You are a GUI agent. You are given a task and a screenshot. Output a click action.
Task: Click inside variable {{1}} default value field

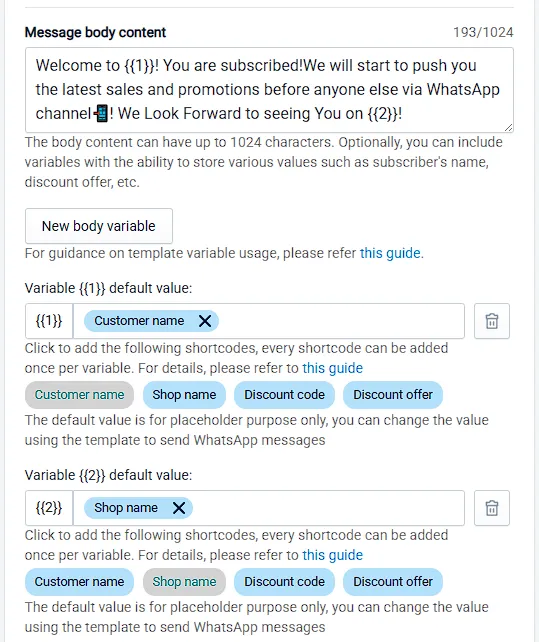(340, 321)
